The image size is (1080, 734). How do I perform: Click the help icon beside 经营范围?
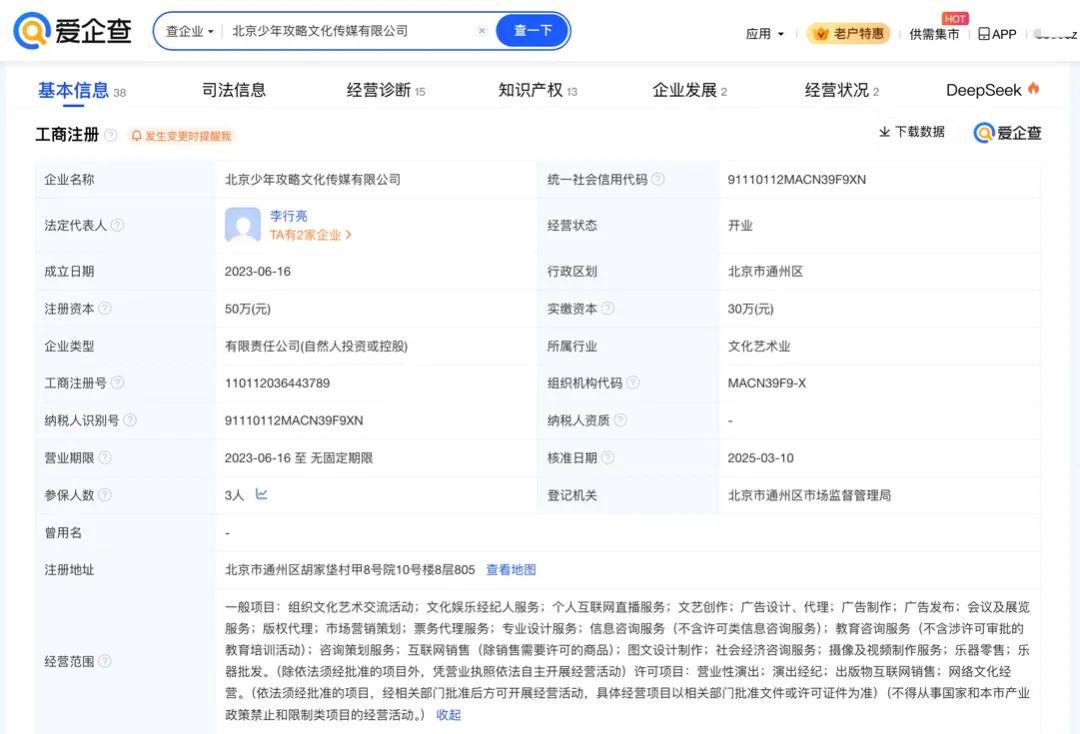(105, 661)
